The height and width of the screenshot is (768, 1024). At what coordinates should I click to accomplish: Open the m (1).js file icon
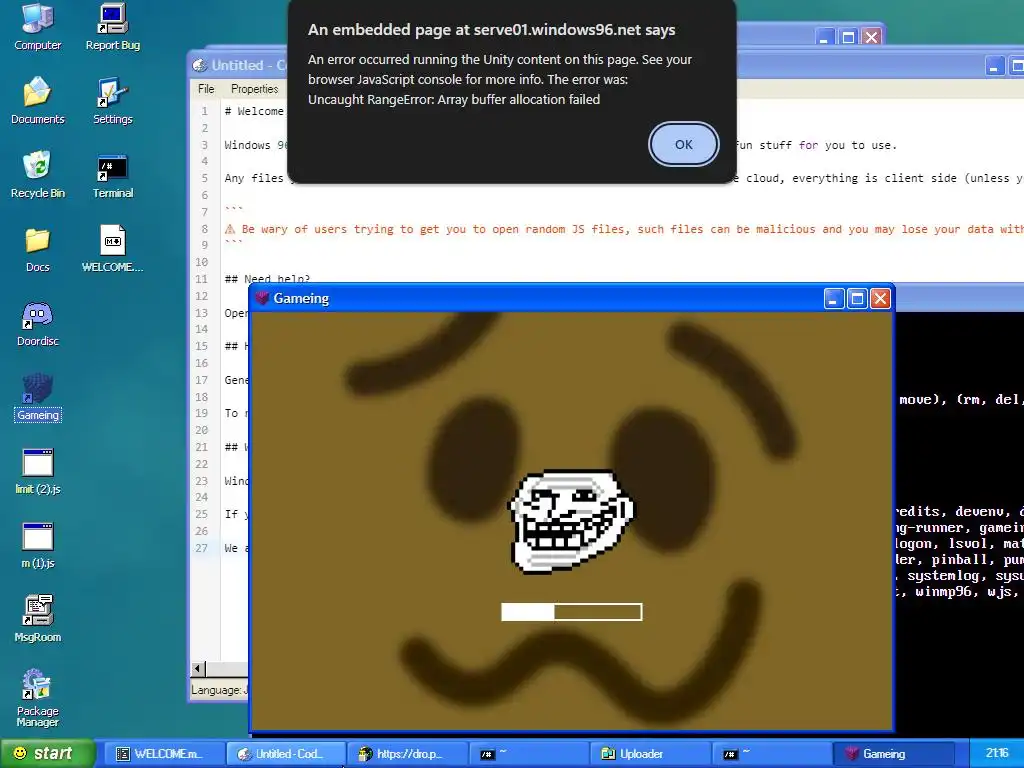(37, 545)
